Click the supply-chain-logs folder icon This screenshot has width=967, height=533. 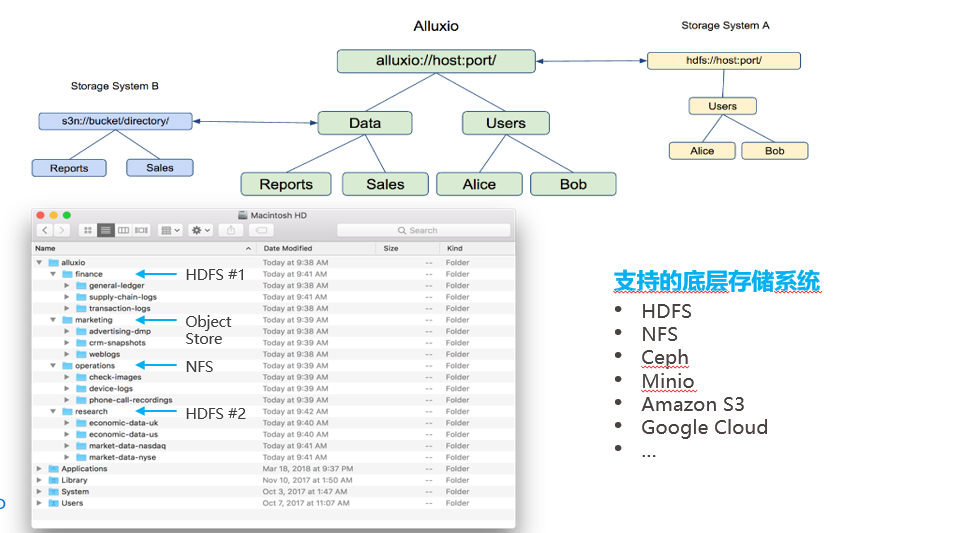tap(81, 297)
